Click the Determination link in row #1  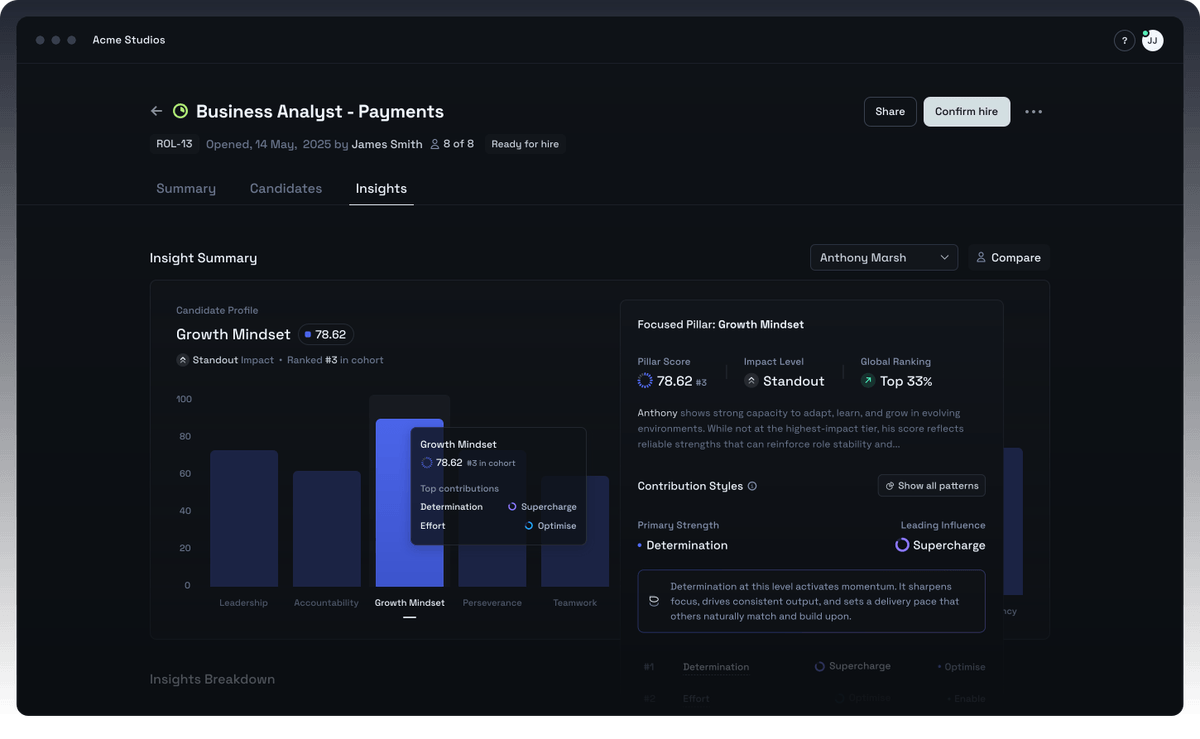click(x=716, y=667)
